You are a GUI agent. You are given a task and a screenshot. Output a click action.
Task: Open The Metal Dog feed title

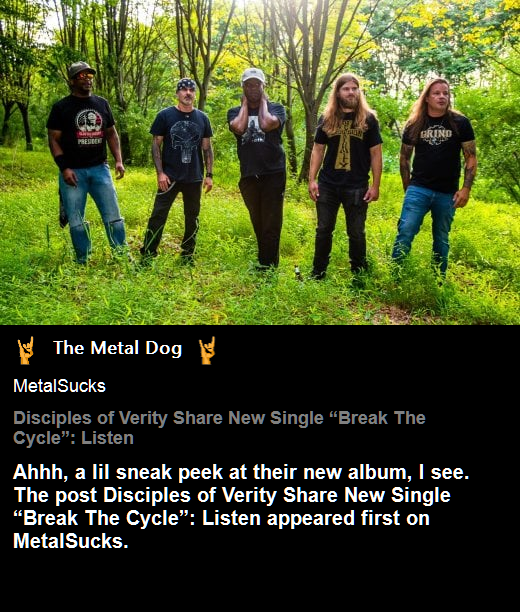coord(118,348)
